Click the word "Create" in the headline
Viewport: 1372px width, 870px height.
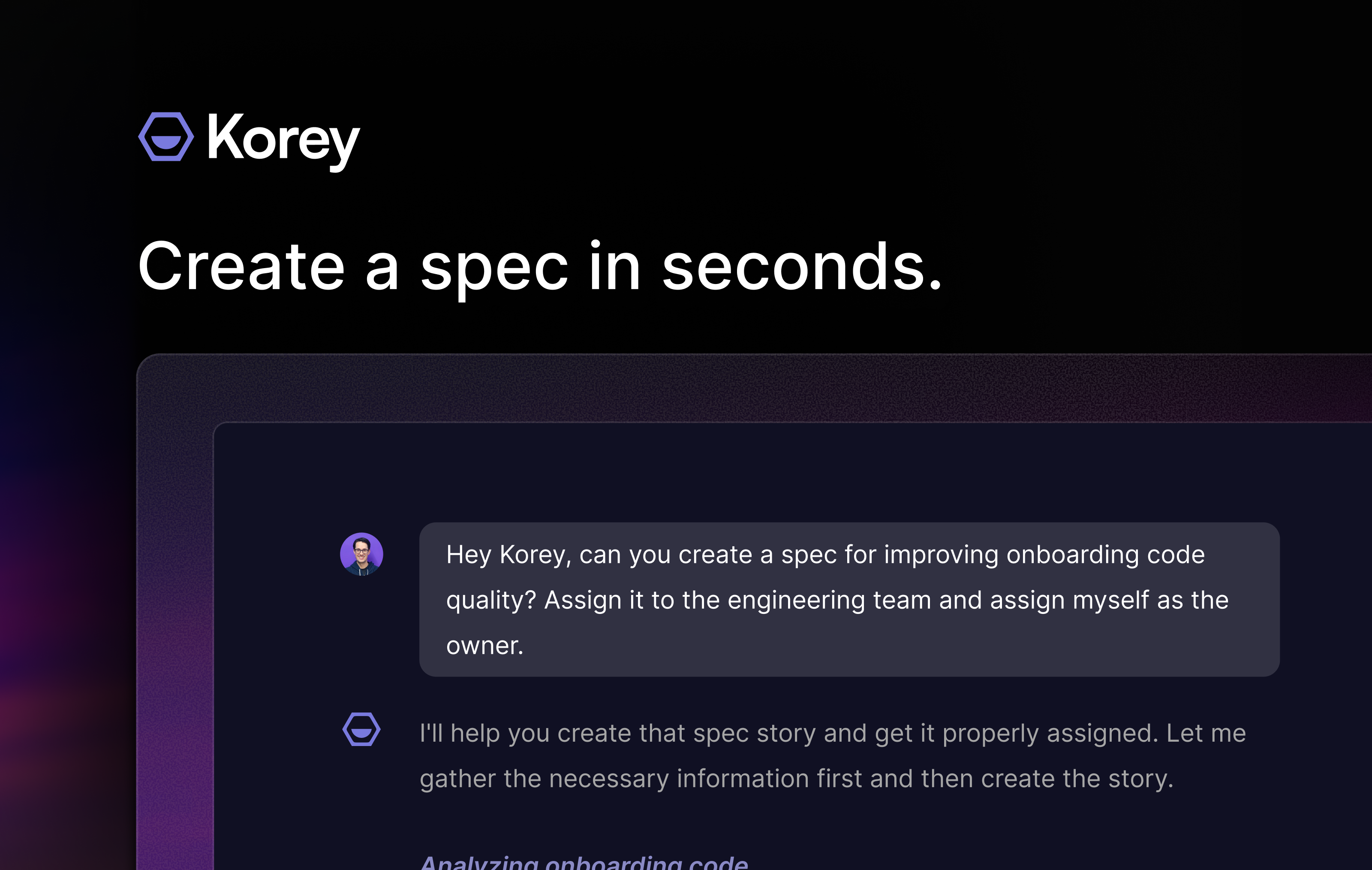pyautogui.click(x=241, y=267)
